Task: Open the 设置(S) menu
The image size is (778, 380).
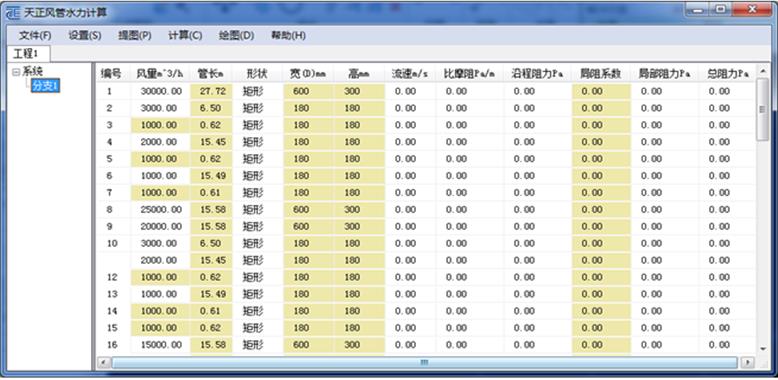Action: pos(85,36)
